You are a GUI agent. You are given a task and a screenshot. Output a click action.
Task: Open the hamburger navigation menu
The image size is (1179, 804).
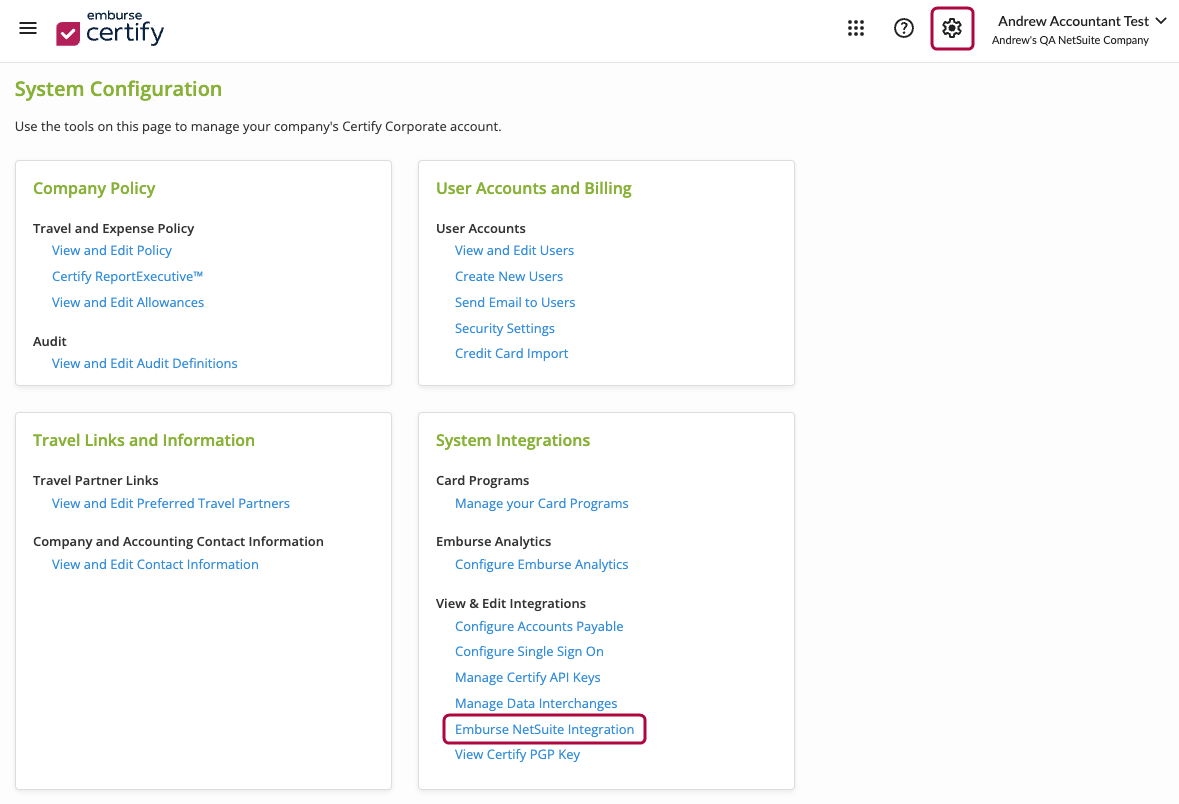point(27,28)
